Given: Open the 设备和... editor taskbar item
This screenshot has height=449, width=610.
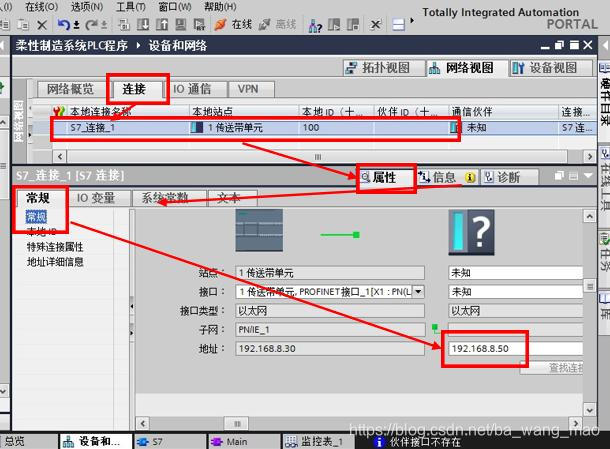Looking at the screenshot, I should pos(95,441).
